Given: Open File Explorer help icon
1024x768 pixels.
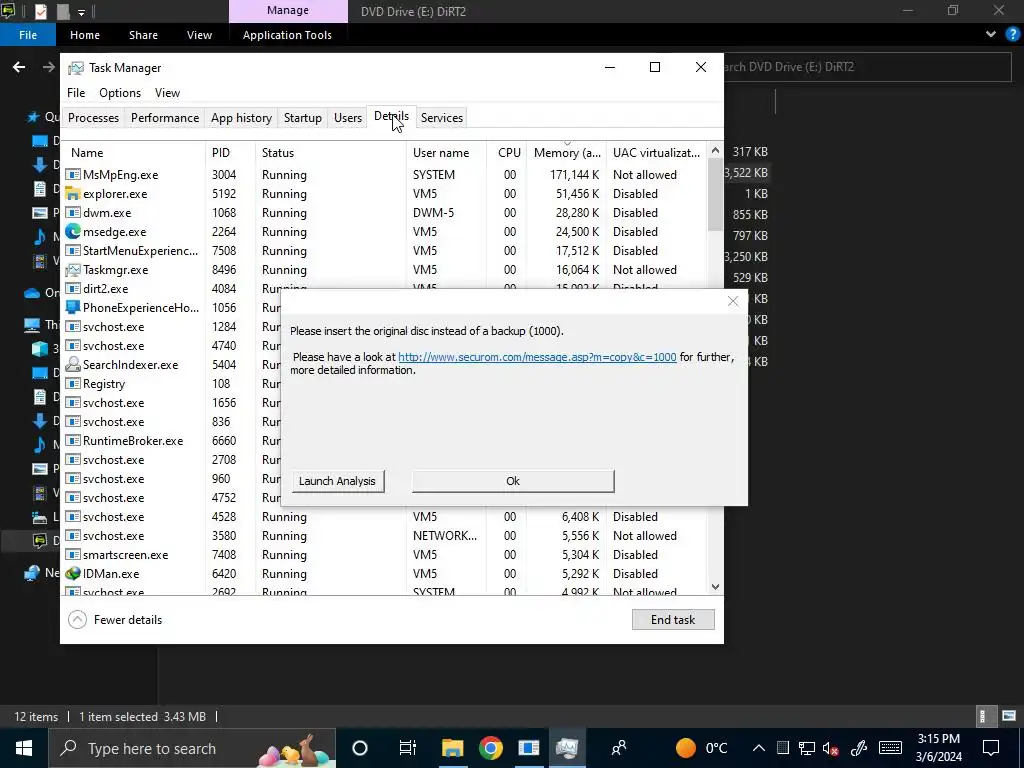Looking at the screenshot, I should click(x=1013, y=35).
